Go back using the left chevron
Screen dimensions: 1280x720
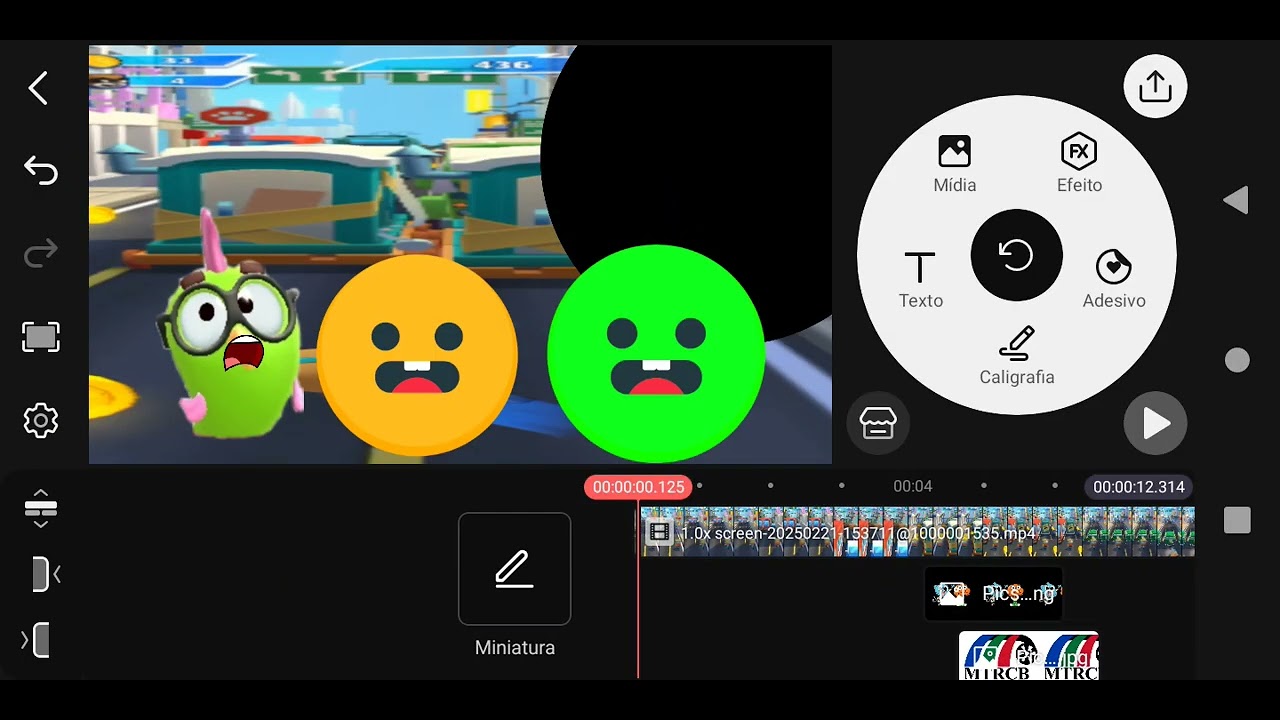[38, 88]
